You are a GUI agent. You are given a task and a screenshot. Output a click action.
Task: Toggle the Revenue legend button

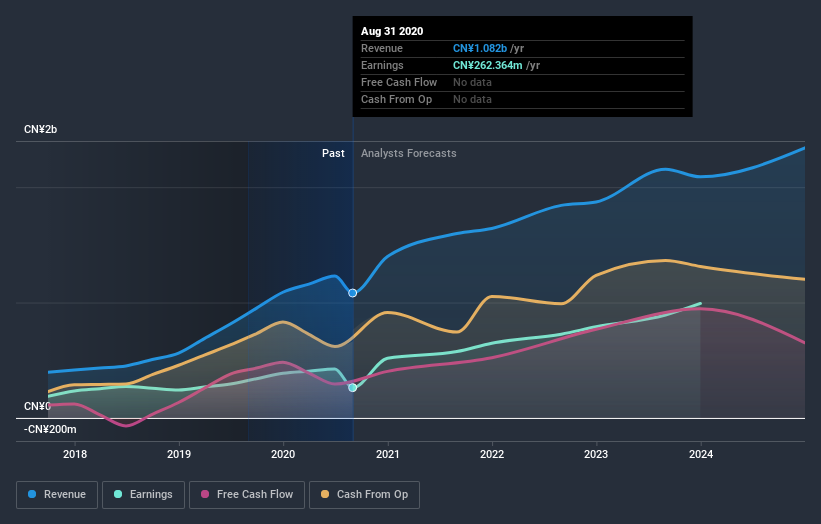click(57, 495)
